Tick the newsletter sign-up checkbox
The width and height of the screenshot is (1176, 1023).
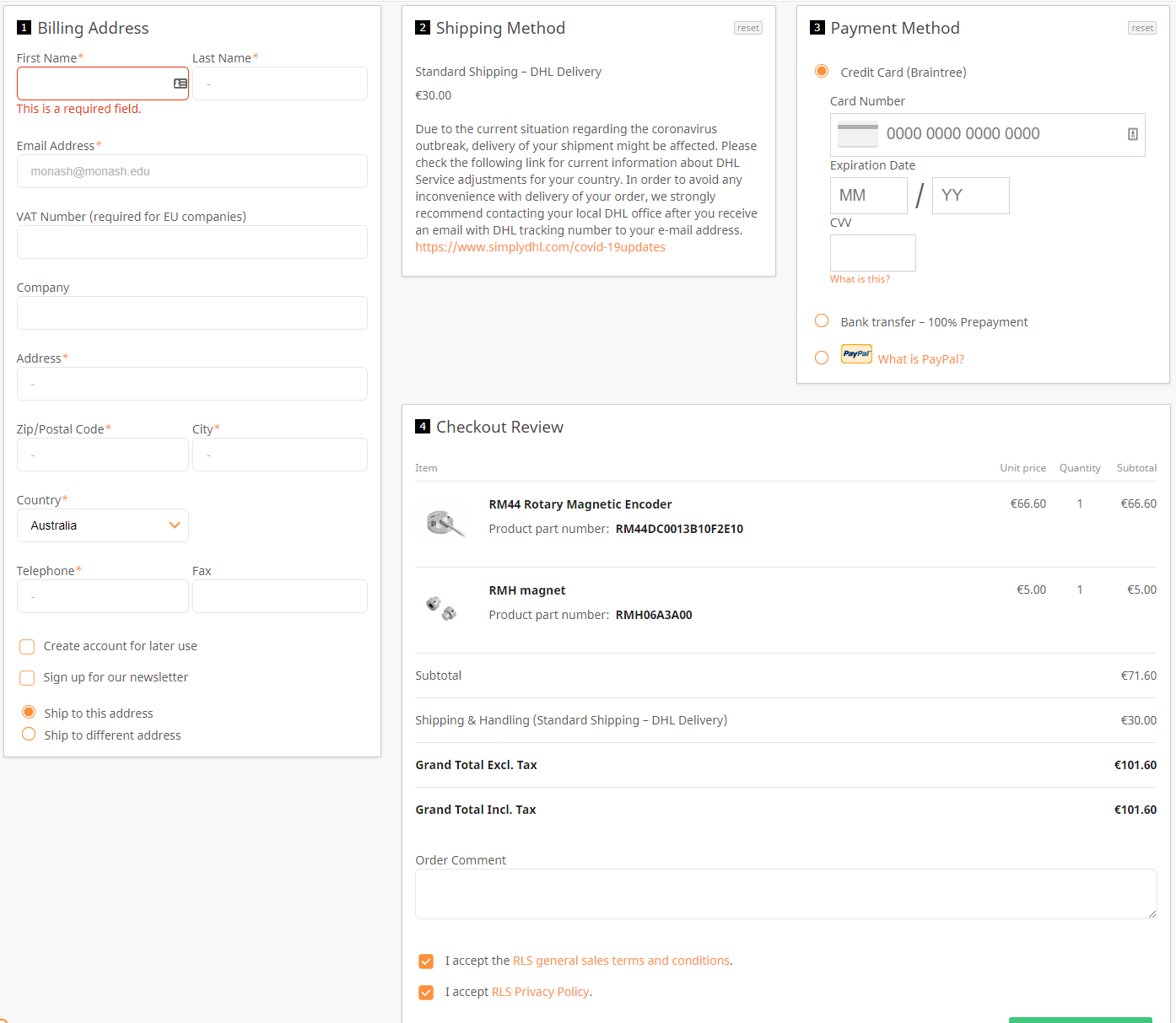(x=27, y=678)
